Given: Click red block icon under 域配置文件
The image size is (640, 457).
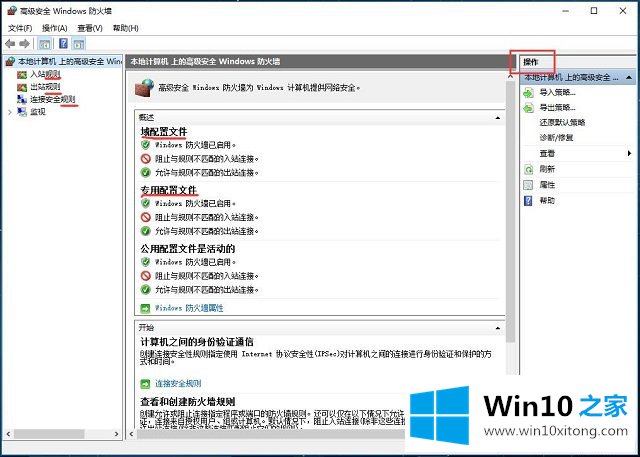Looking at the screenshot, I should pyautogui.click(x=146, y=159).
